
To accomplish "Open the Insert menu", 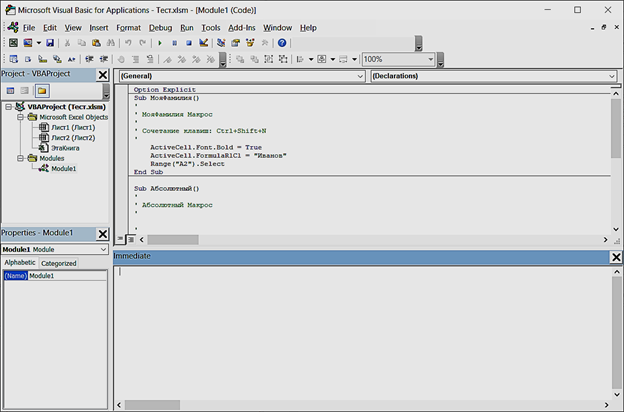I will pyautogui.click(x=98, y=28).
